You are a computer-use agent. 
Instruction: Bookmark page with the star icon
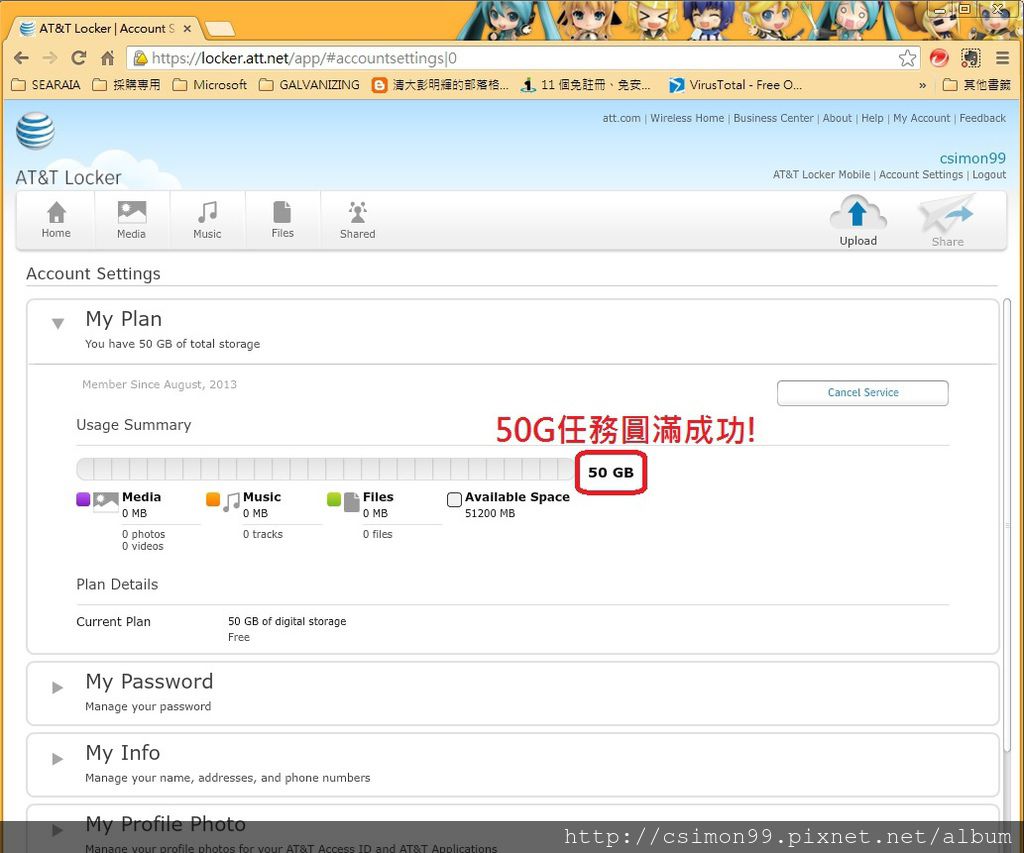click(x=907, y=58)
